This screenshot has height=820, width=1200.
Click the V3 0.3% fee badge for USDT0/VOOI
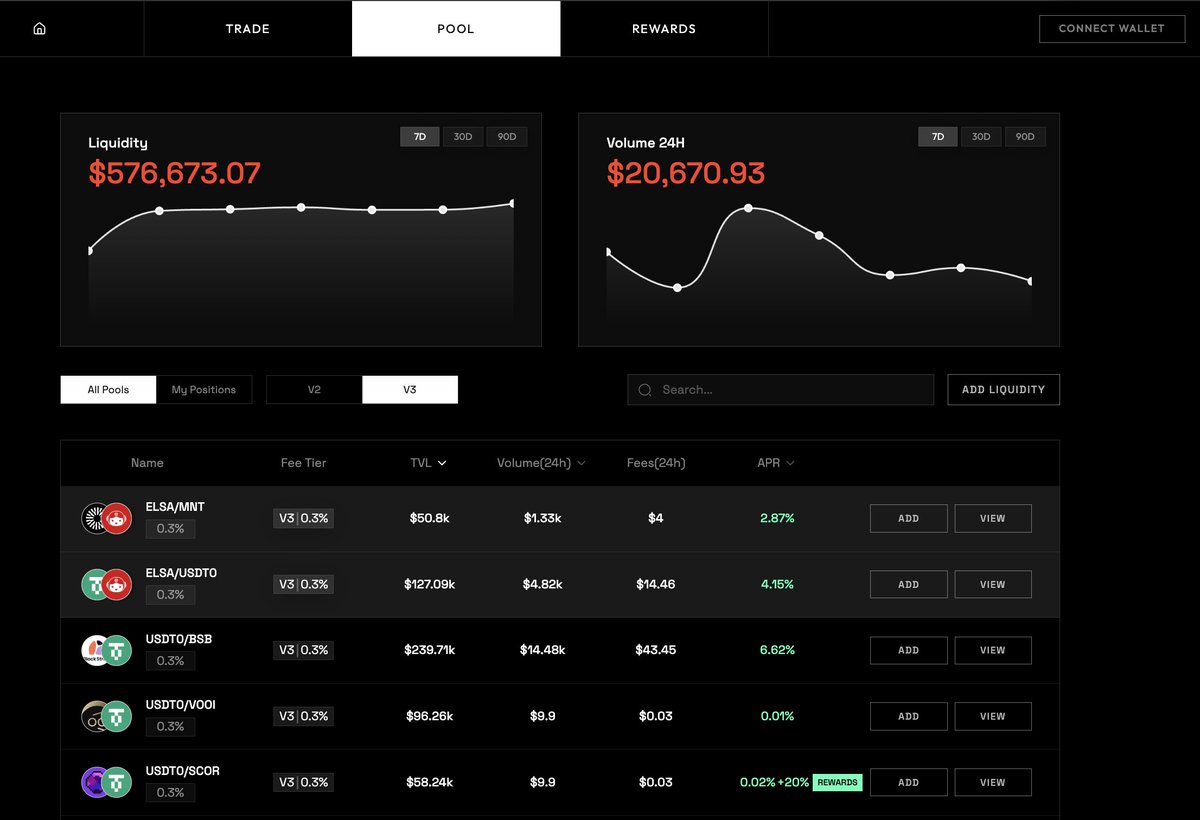(x=303, y=716)
